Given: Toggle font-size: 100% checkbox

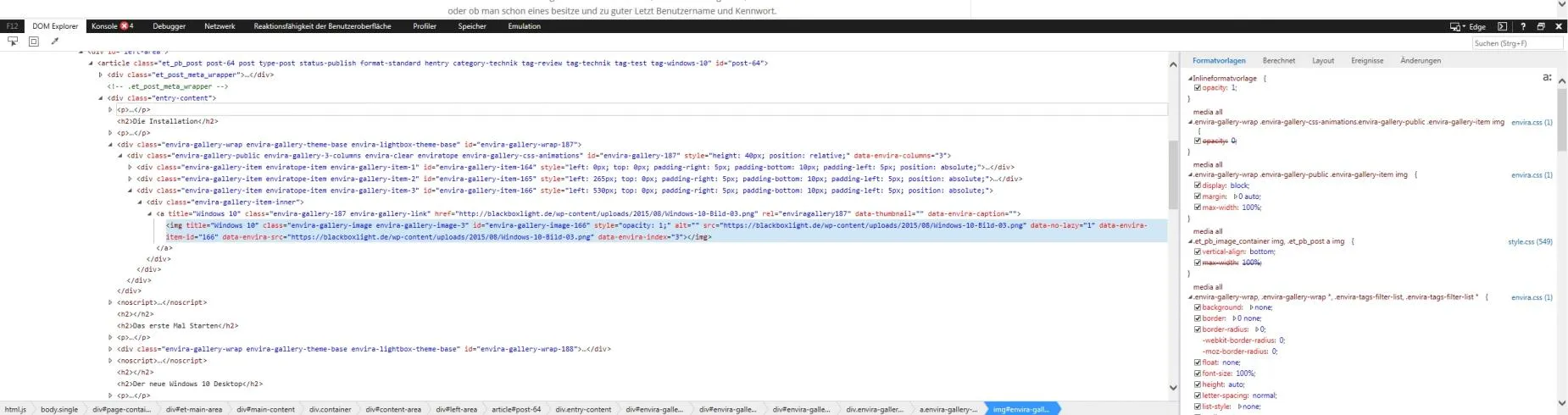Looking at the screenshot, I should 1198,373.
